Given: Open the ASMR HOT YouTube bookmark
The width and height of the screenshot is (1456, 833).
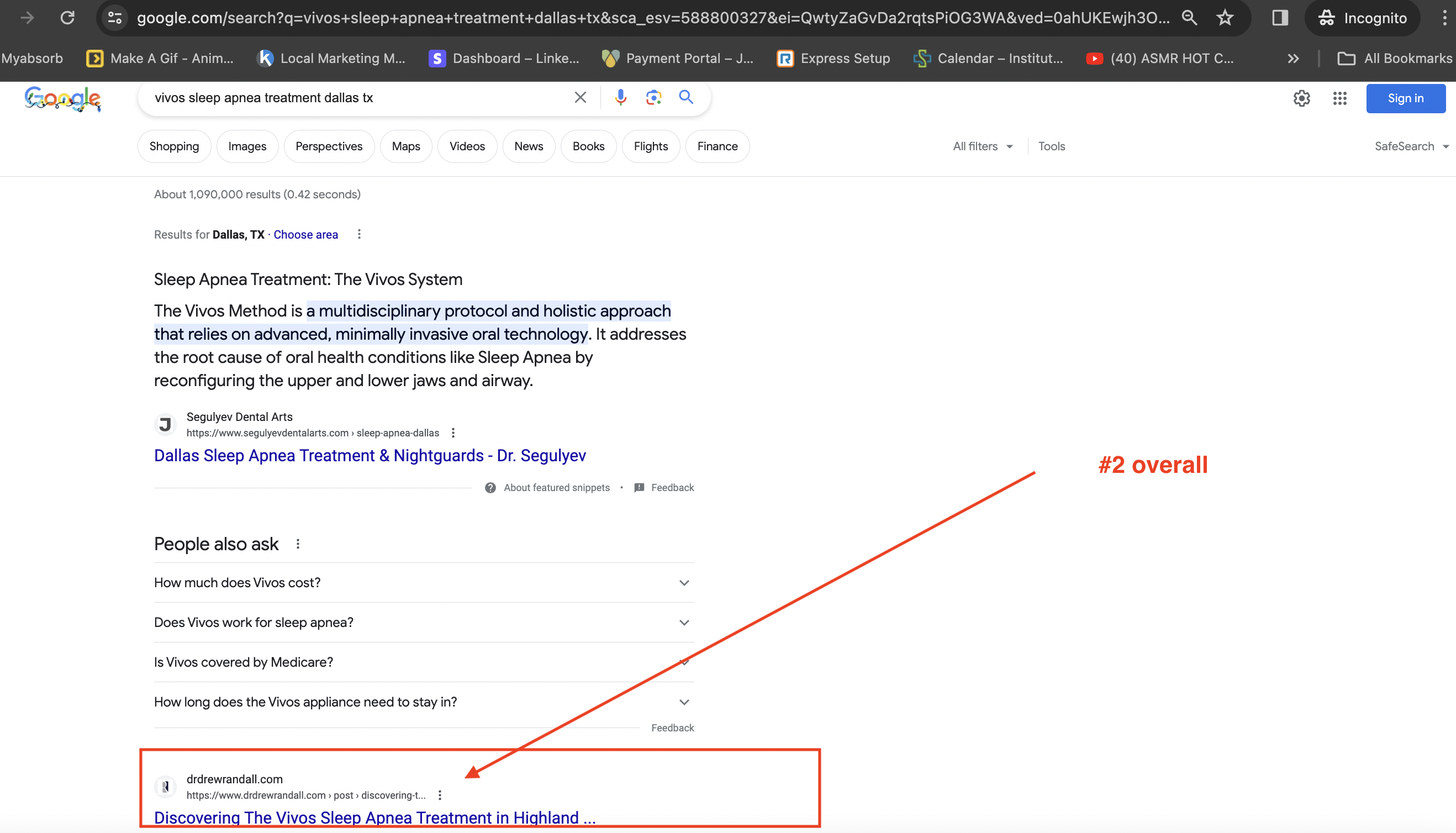Looking at the screenshot, I should 1159,59.
